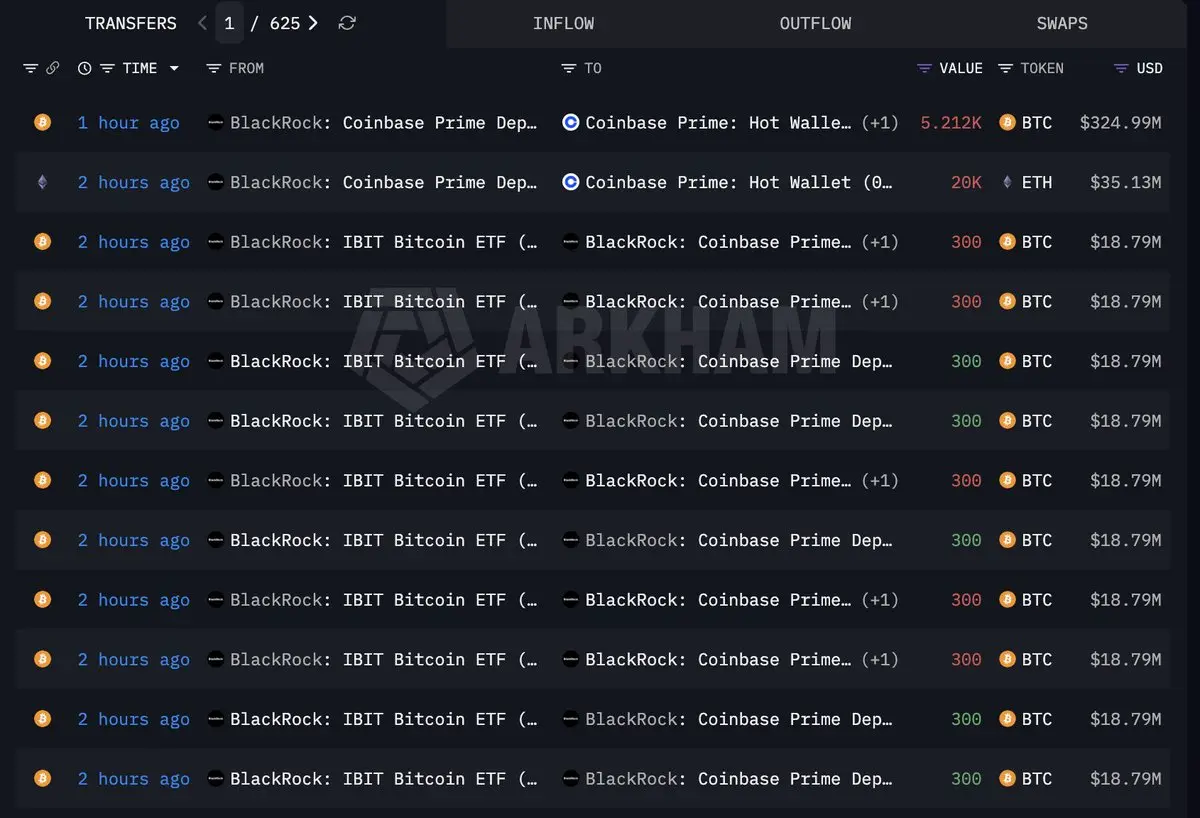
Task: Go to the previous transfers page
Action: tap(202, 23)
